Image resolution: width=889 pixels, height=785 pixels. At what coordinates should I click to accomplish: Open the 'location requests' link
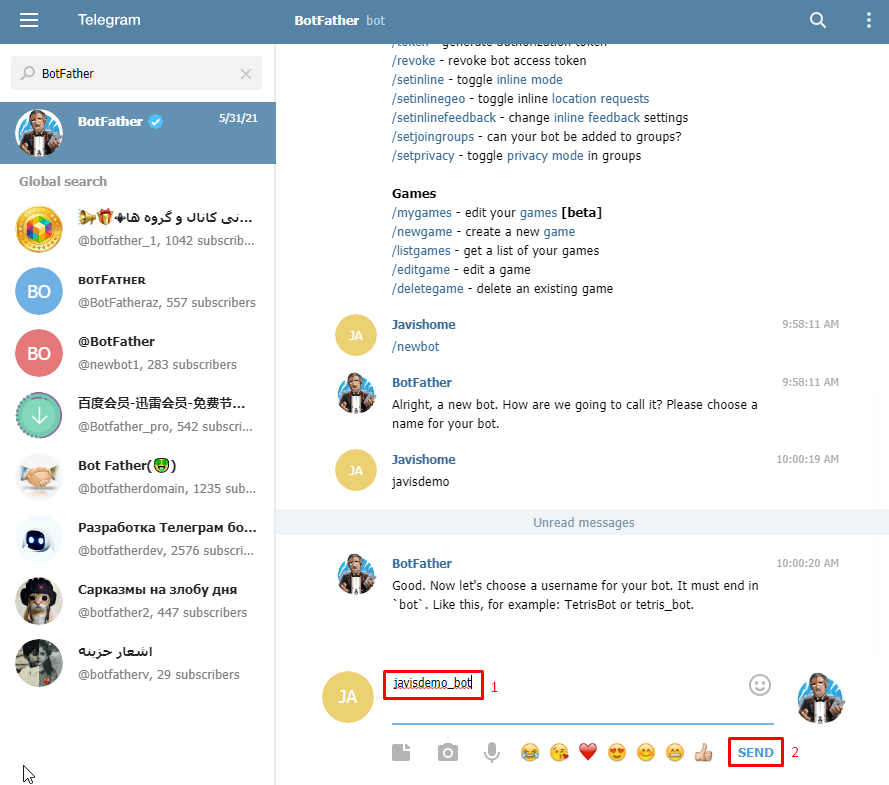tap(600, 99)
